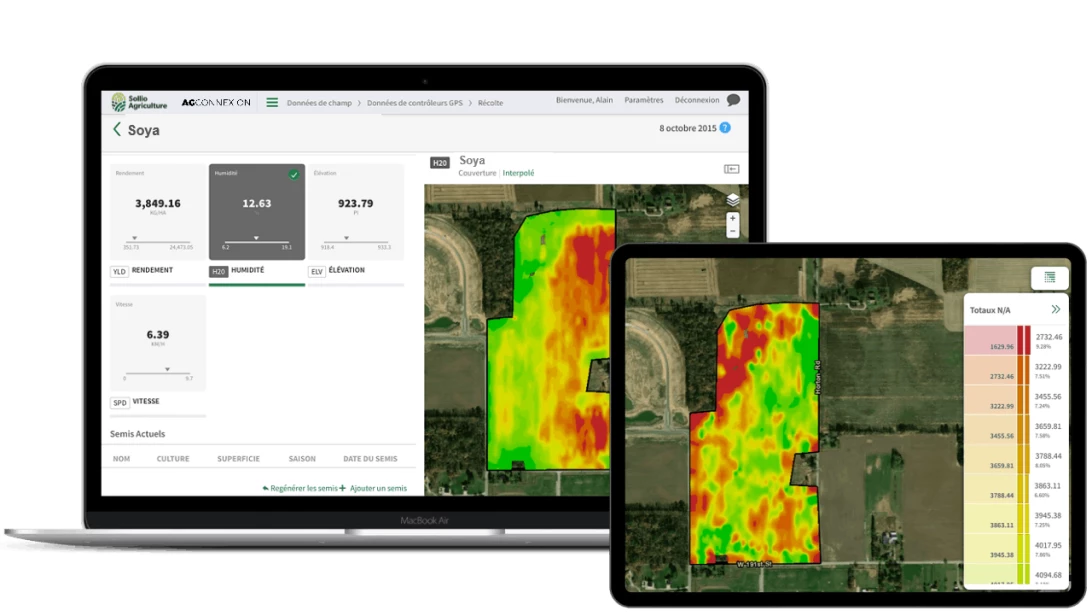Select the VITESSE tab label
Image resolution: width=1092 pixels, height=612 pixels.
coord(146,401)
